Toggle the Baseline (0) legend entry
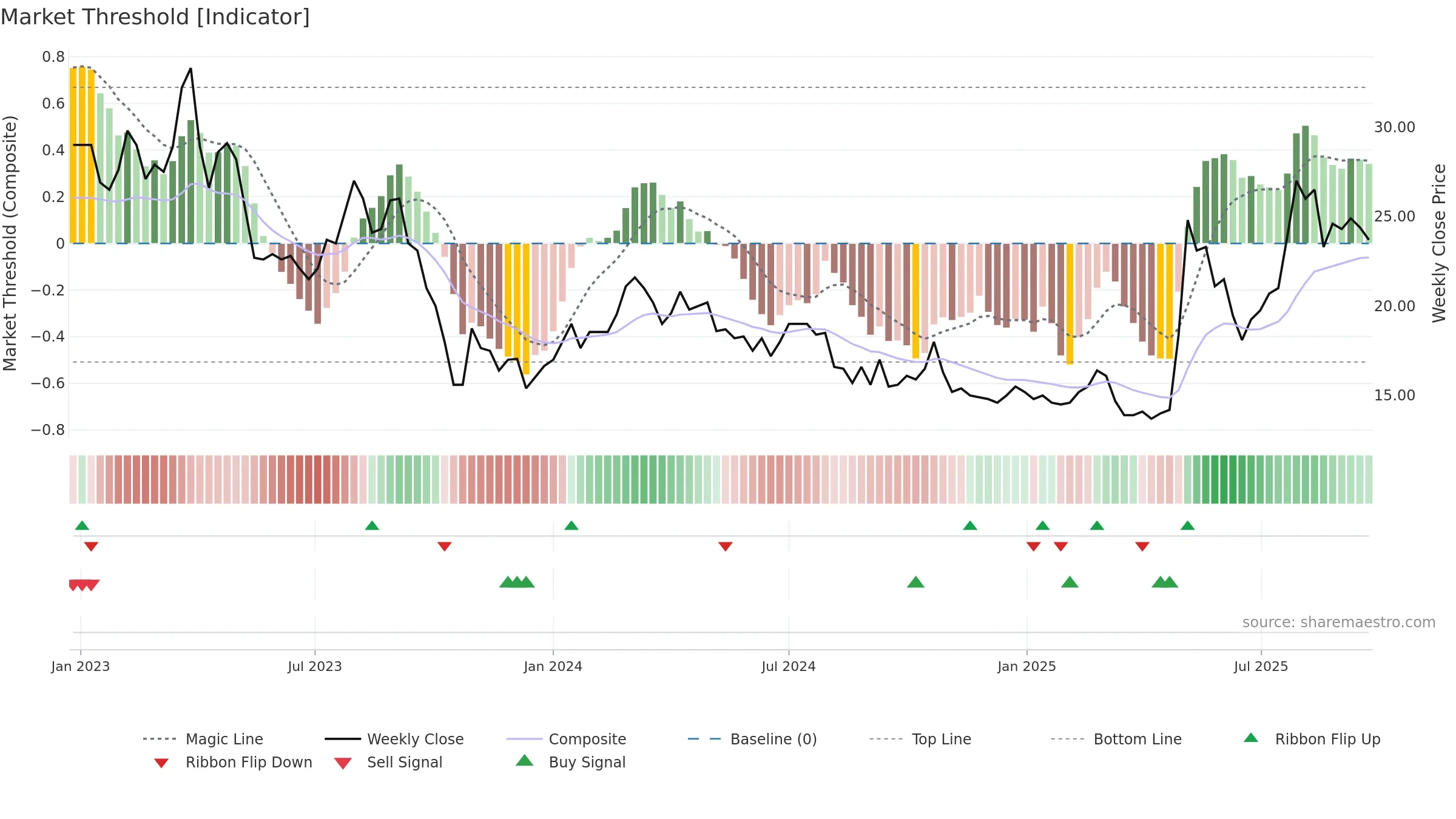Viewport: 1456px width, 819px height. pyautogui.click(x=752, y=739)
